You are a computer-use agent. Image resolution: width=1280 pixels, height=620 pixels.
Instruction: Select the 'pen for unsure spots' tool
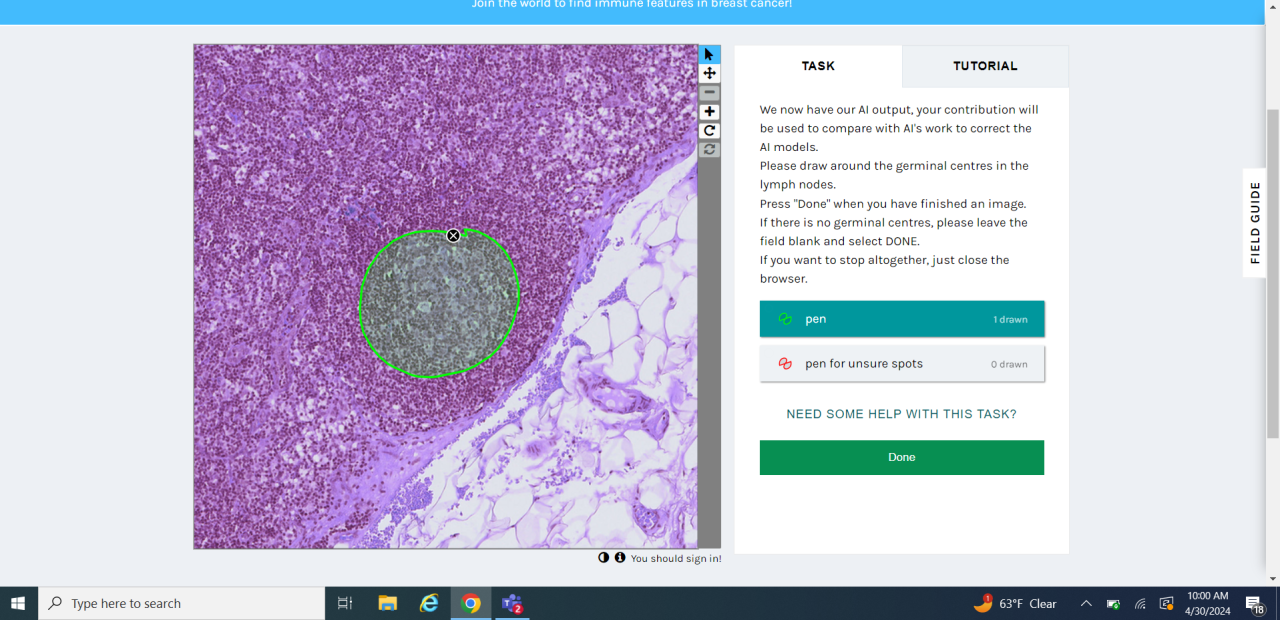pos(902,364)
